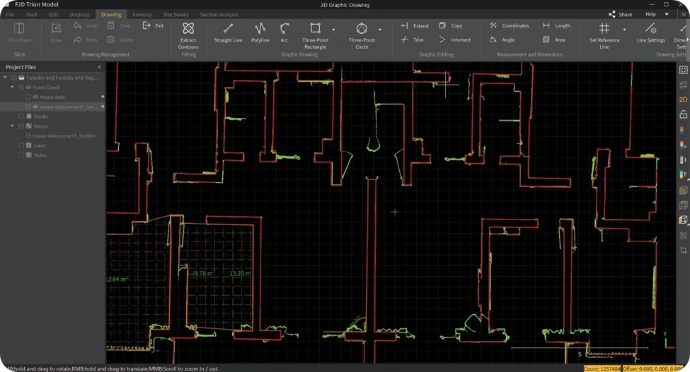Open the Set Reference Line dropdown arrow
The width and height of the screenshot is (690, 372).
[x=624, y=29]
